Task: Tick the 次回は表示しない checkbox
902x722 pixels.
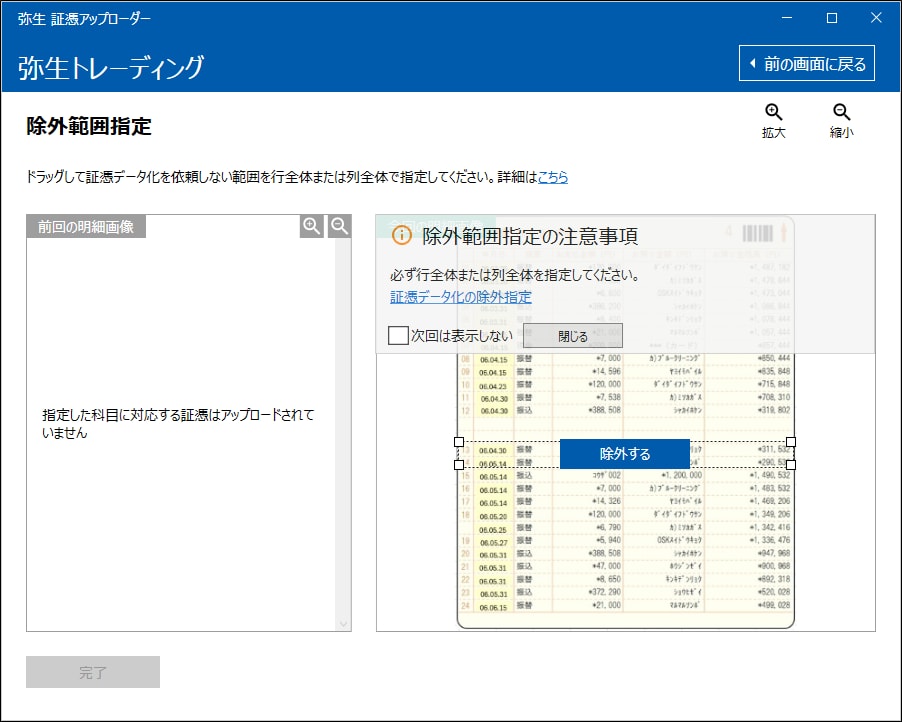Action: (x=398, y=335)
